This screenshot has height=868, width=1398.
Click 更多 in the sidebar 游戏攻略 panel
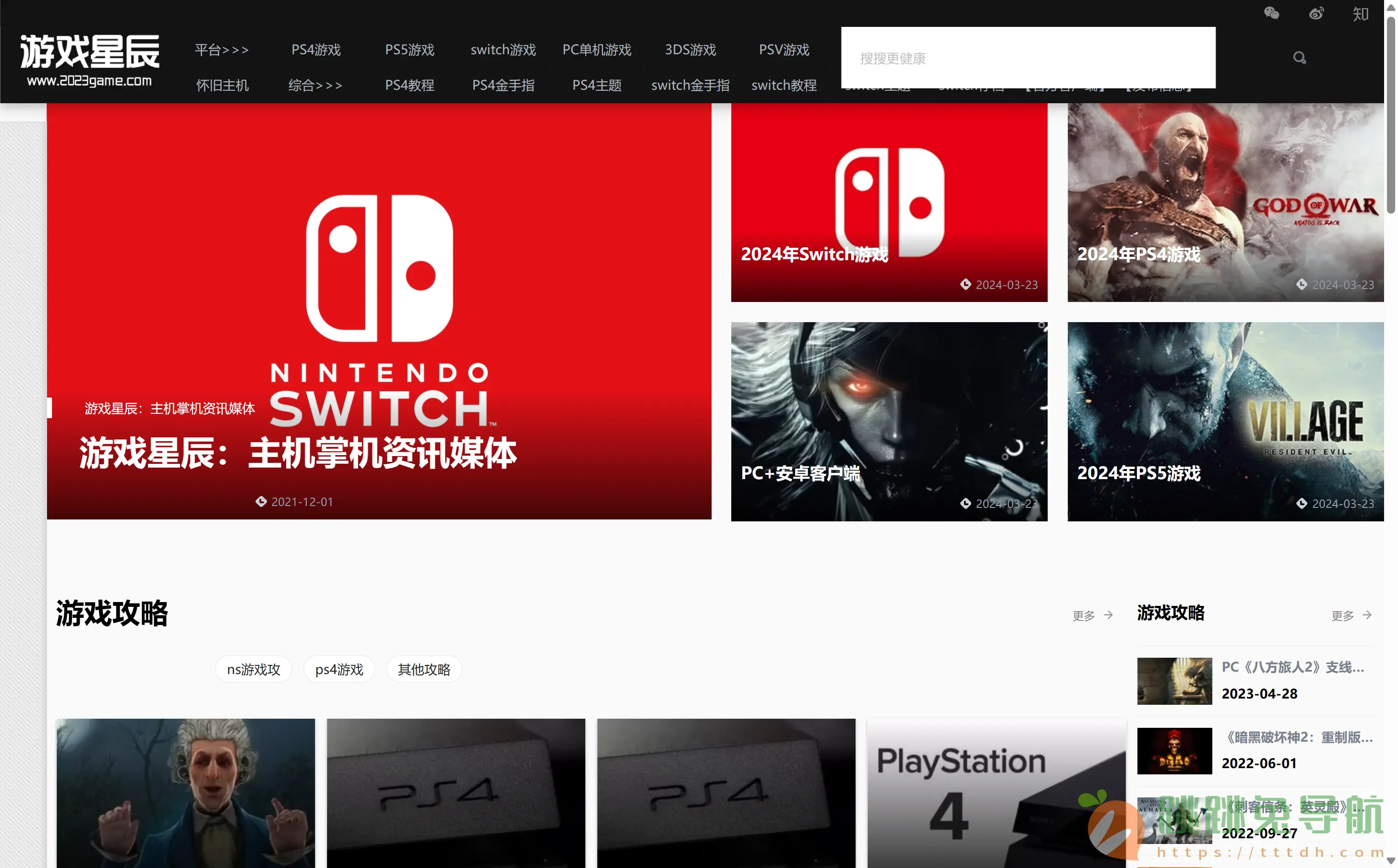(x=1351, y=615)
